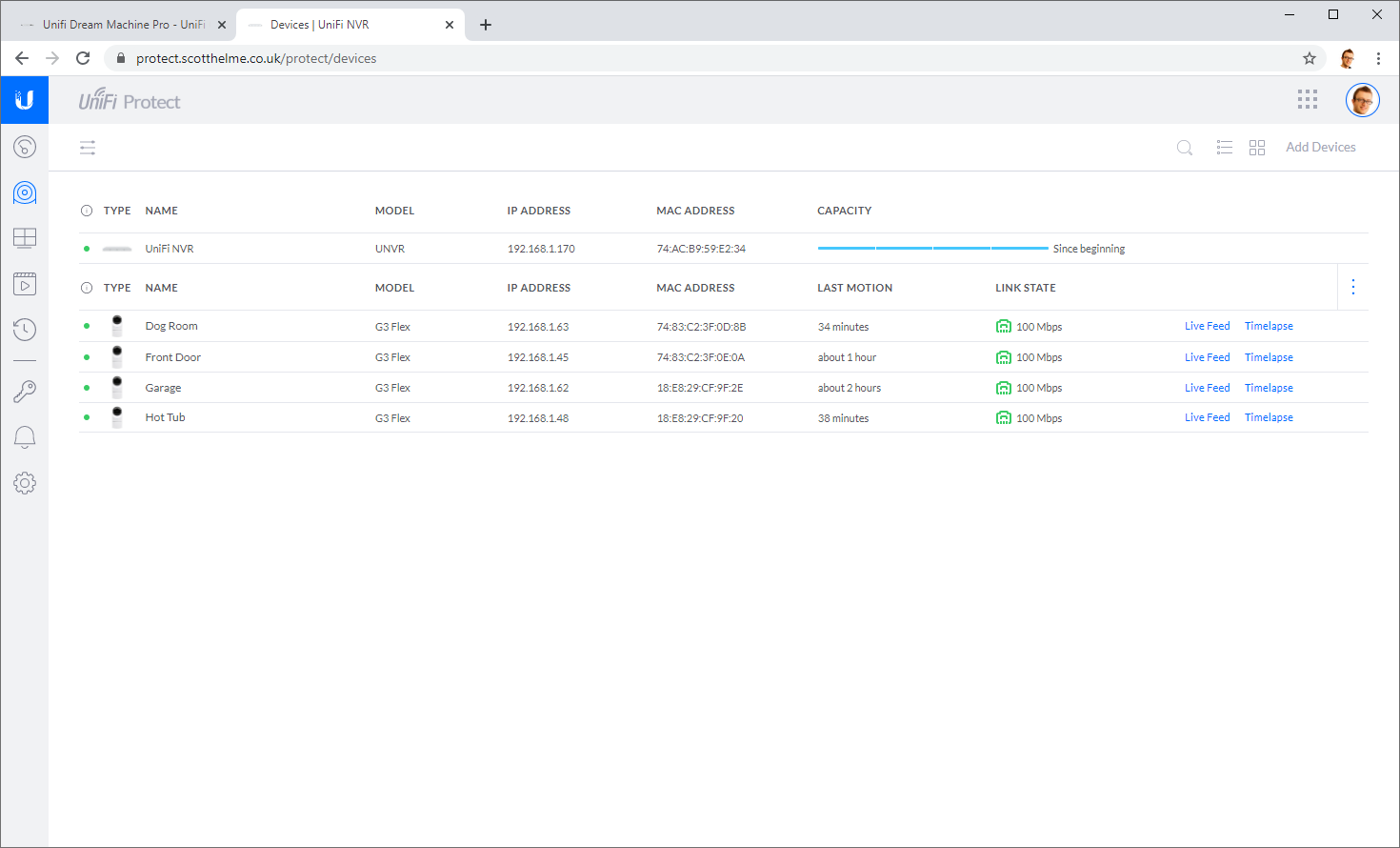Click the NVR storage capacity bar
This screenshot has height=848, width=1400.
pyautogui.click(x=932, y=249)
